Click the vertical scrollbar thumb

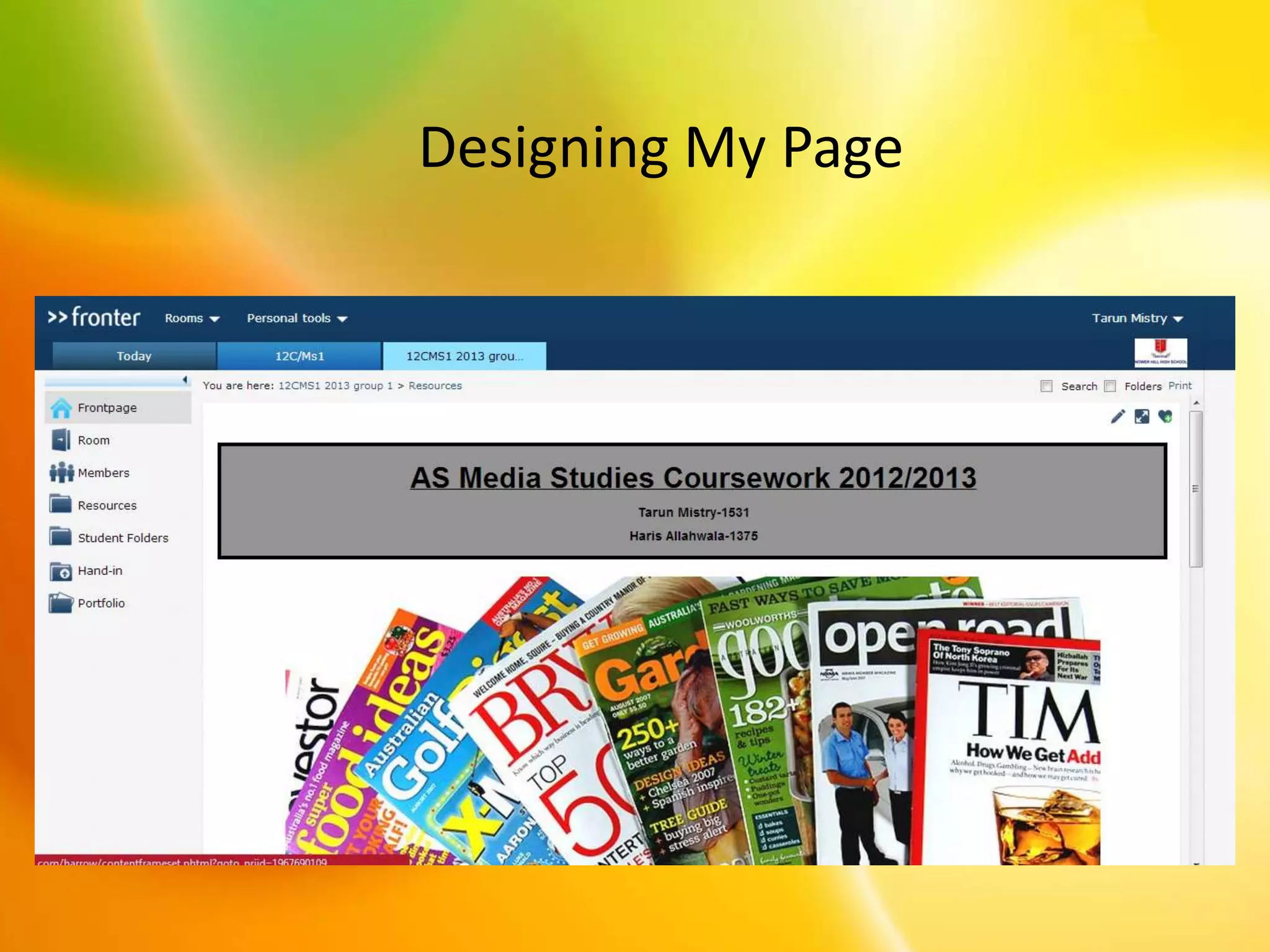[x=1196, y=489]
